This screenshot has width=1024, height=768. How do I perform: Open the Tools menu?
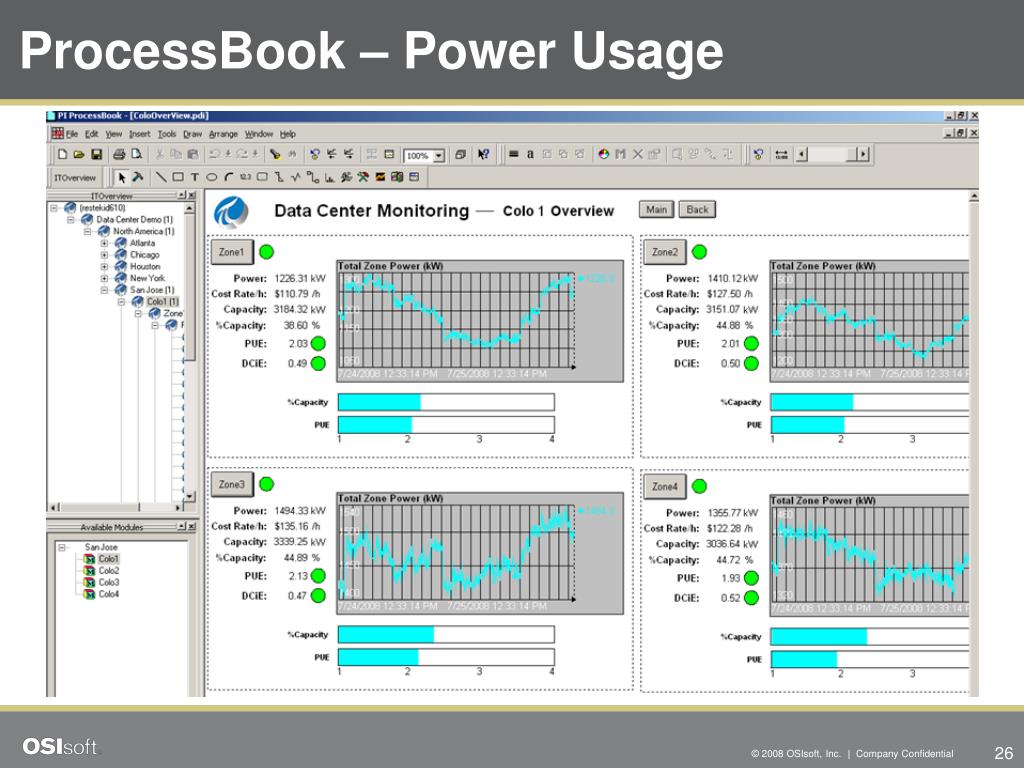point(167,134)
